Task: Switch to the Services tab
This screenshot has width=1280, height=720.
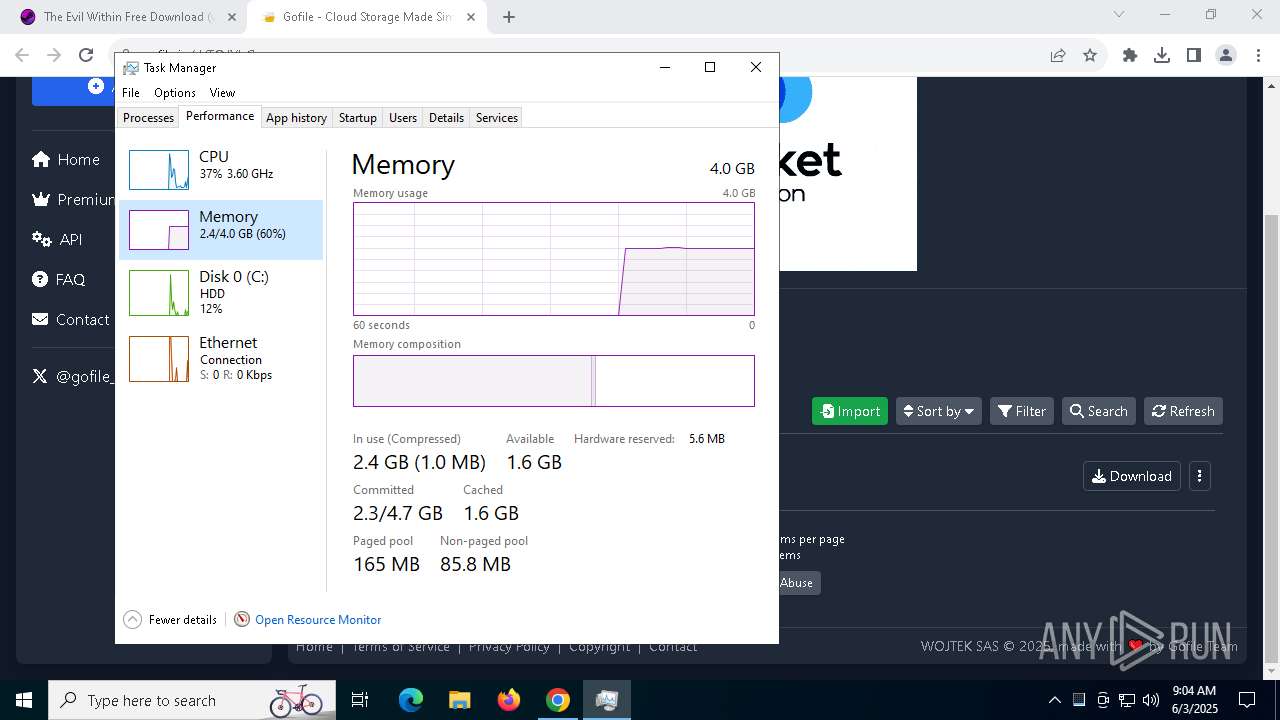Action: [x=497, y=117]
